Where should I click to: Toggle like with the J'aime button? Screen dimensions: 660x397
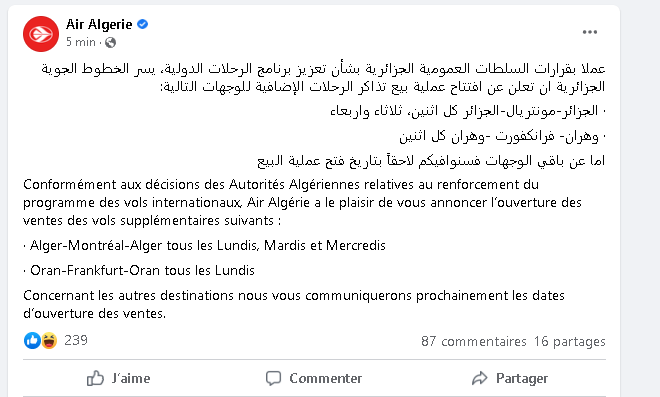point(118,378)
